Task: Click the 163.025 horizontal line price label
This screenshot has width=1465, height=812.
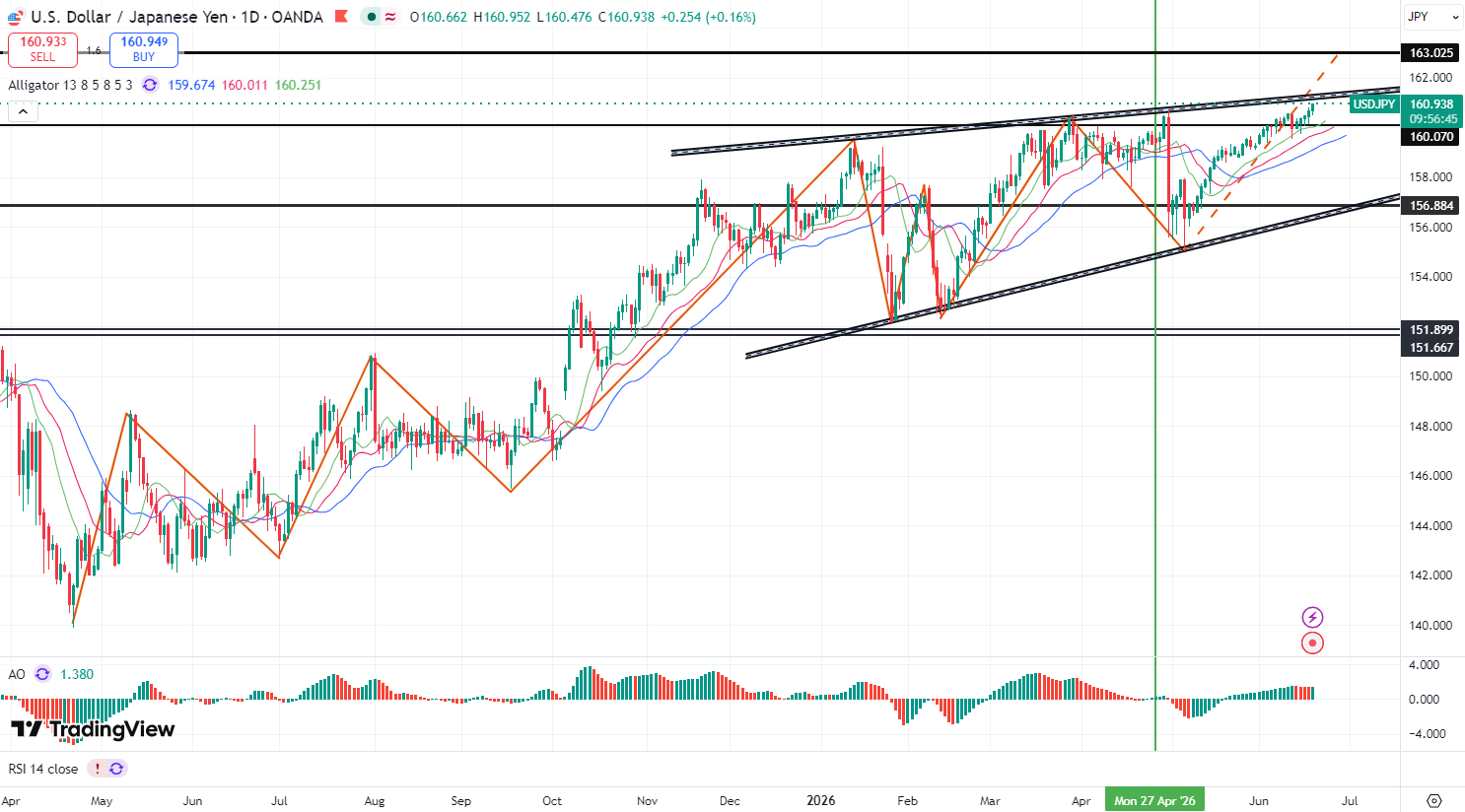Action: tap(1430, 53)
